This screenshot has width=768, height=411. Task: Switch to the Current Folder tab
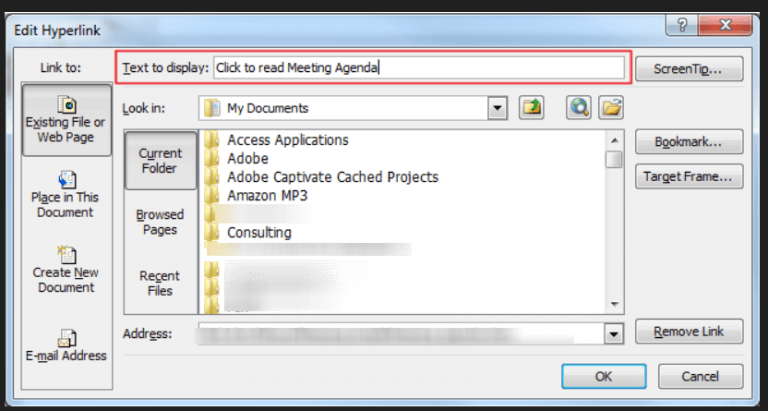160,161
